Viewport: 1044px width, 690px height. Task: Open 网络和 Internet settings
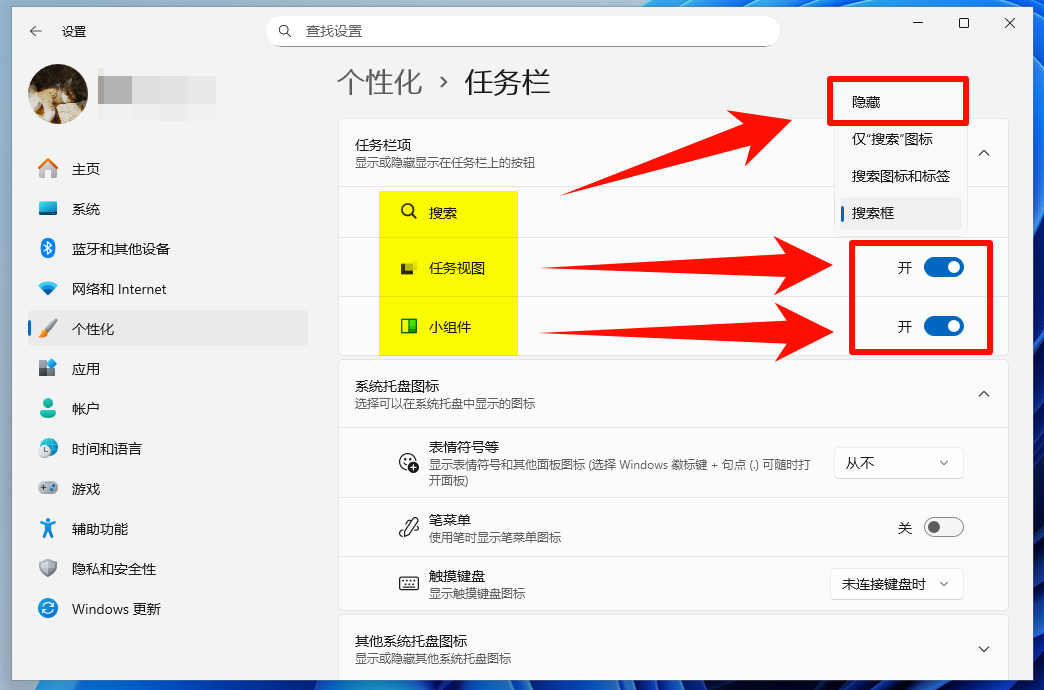pyautogui.click(x=168, y=288)
